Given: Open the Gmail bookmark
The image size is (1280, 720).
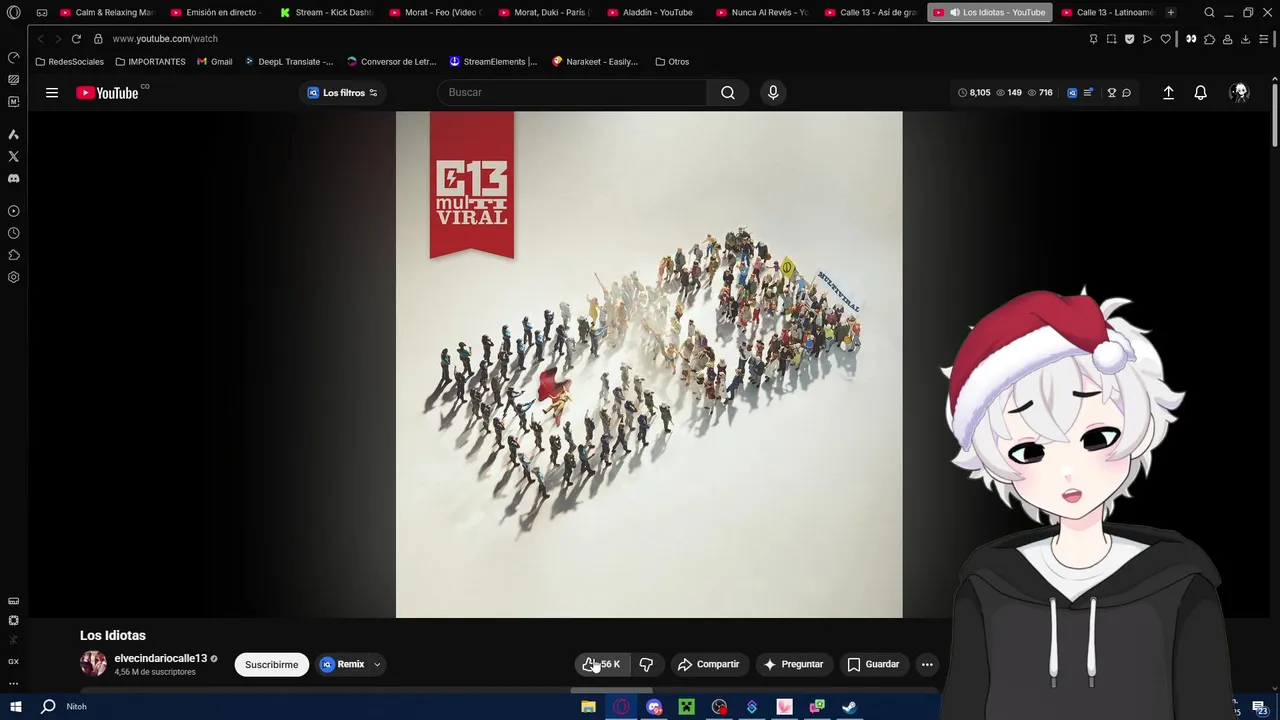Looking at the screenshot, I should (215, 62).
